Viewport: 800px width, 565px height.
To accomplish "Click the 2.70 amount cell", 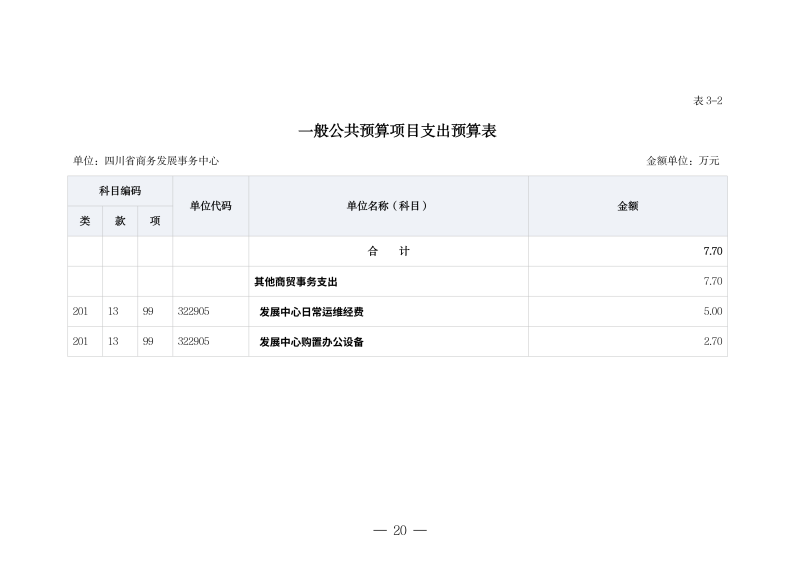I will tap(712, 342).
